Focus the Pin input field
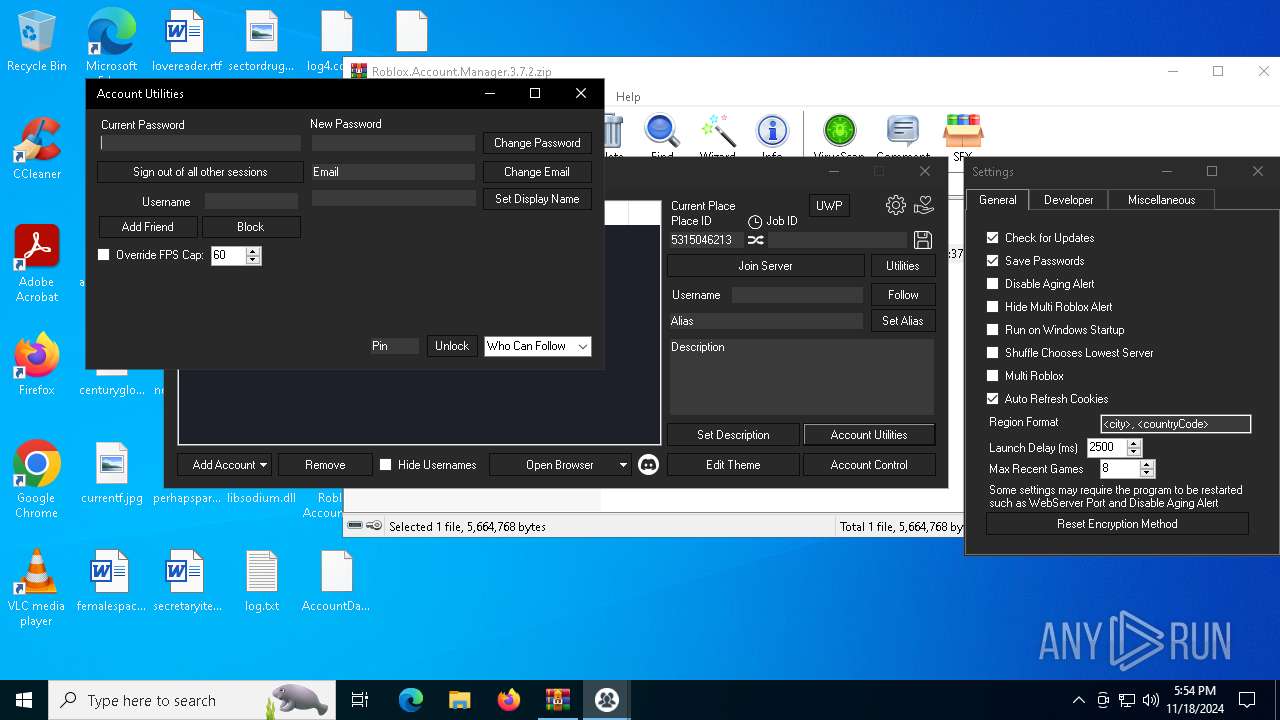Screen dimensions: 1280x720 (394, 346)
